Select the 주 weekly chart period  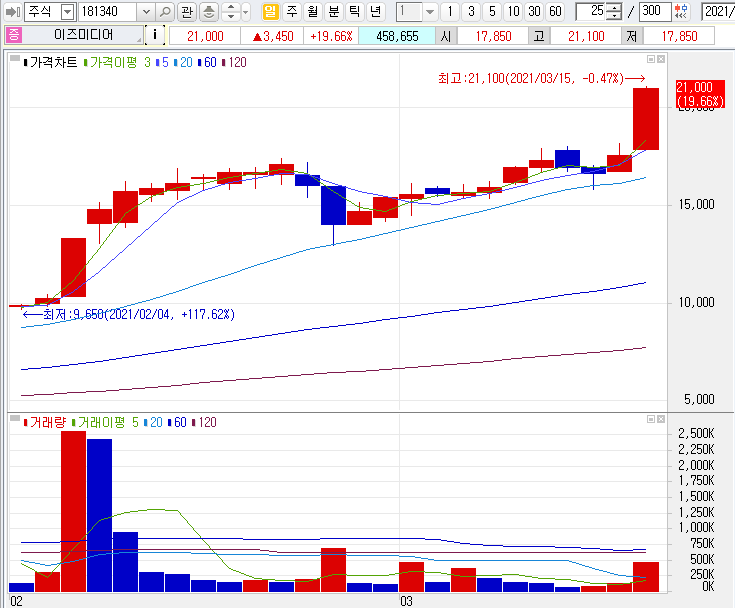point(292,11)
